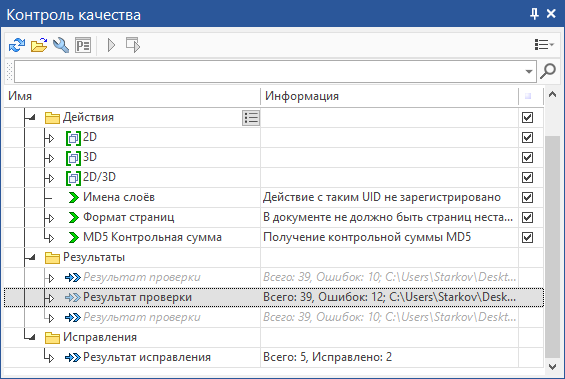Click green arrow icon of MD5 Контрольная сумма
Viewport: 565px width, 379px height.
pyautogui.click(x=74, y=237)
